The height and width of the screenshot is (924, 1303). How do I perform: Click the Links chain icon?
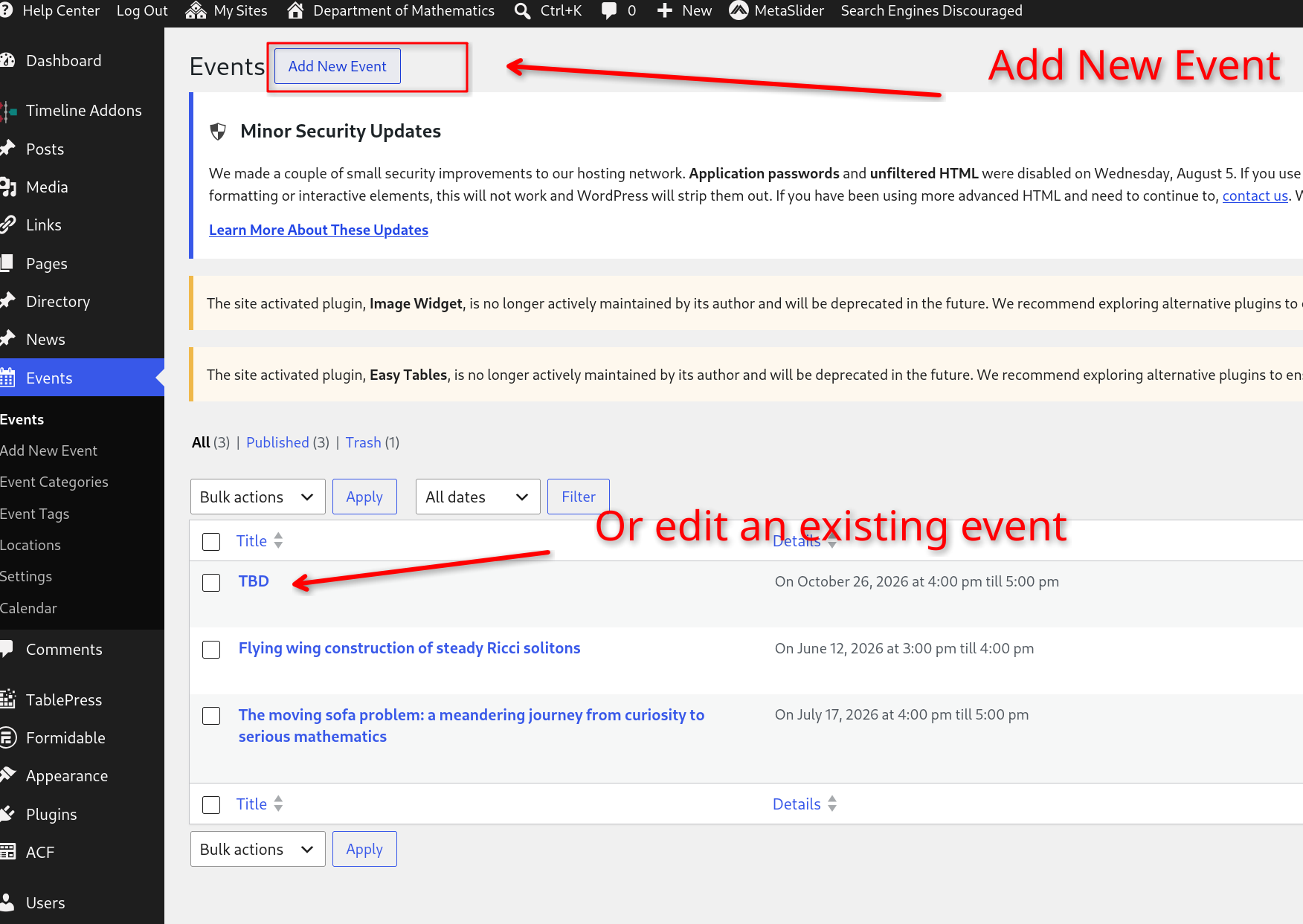coord(7,225)
